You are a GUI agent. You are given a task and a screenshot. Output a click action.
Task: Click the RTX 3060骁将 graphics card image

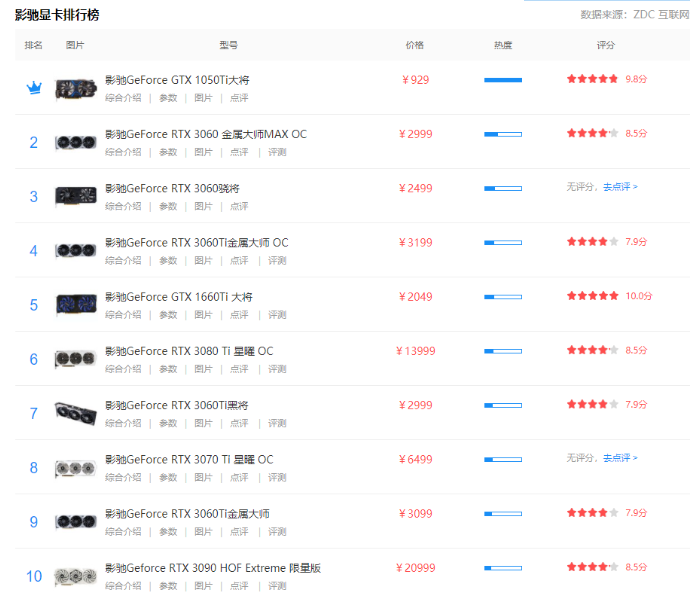(x=75, y=196)
